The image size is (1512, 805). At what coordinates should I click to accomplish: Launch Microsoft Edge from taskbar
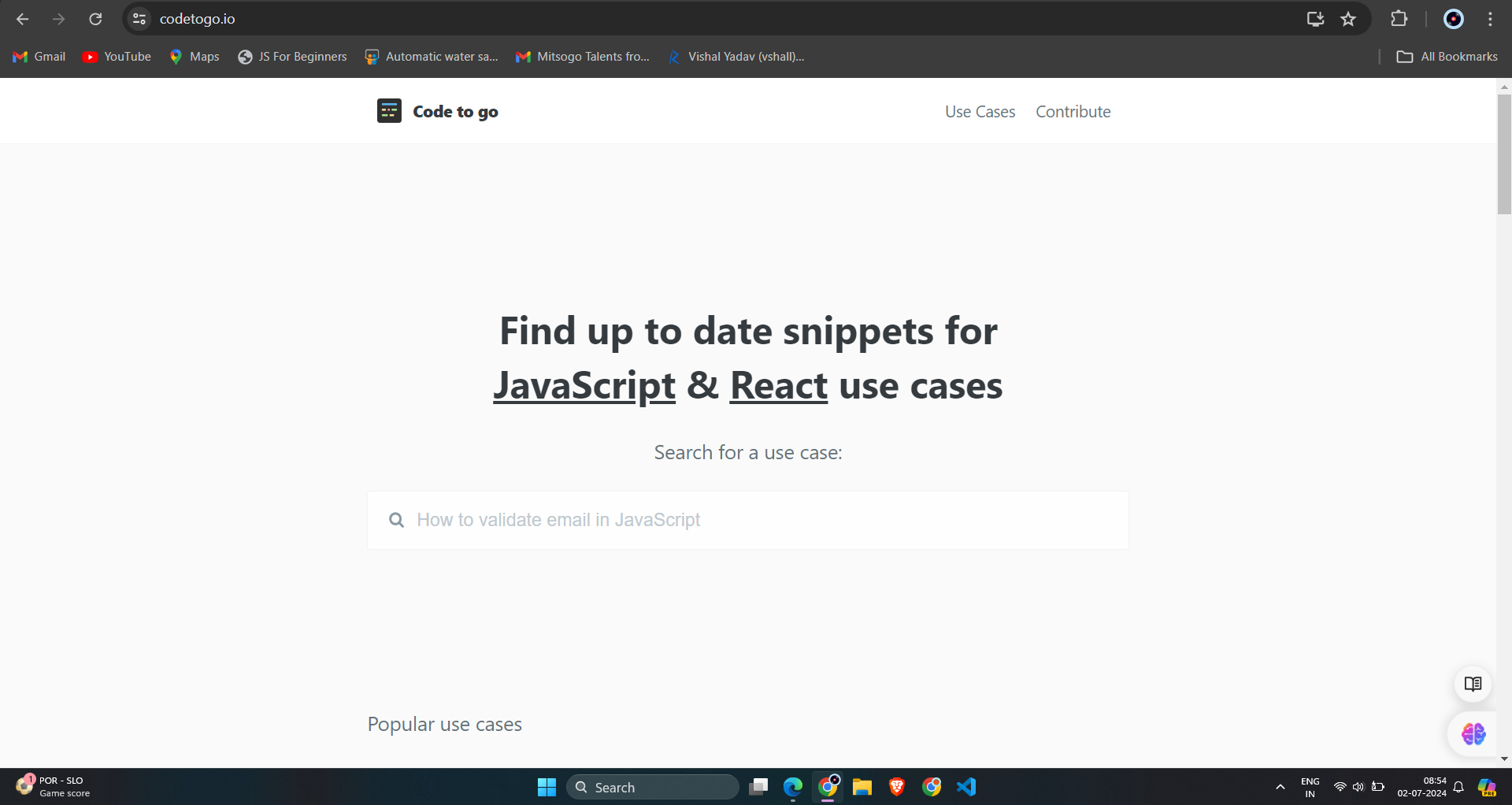[793, 787]
